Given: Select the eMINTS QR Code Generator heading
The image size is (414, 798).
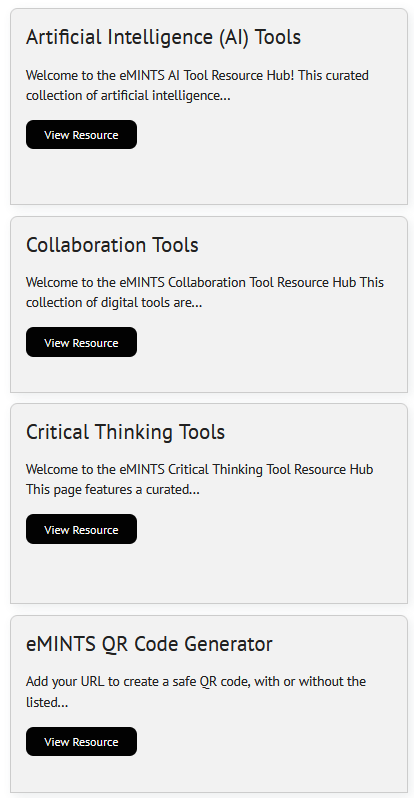Looking at the screenshot, I should 149,644.
